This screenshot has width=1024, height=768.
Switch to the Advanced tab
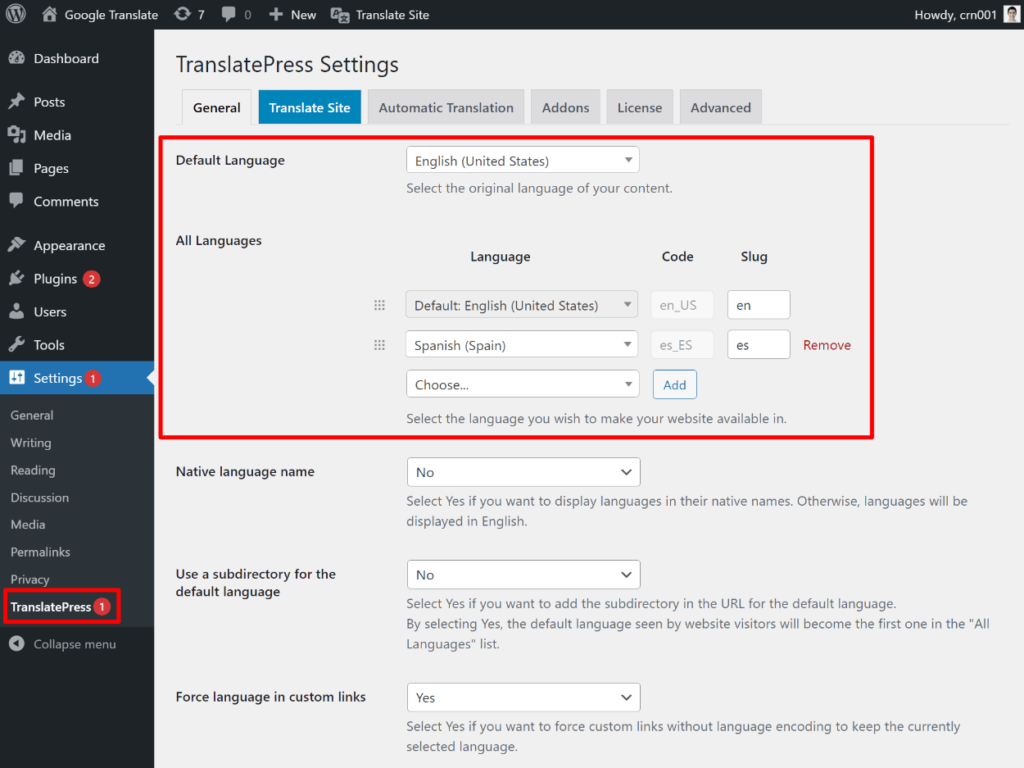[x=720, y=106]
